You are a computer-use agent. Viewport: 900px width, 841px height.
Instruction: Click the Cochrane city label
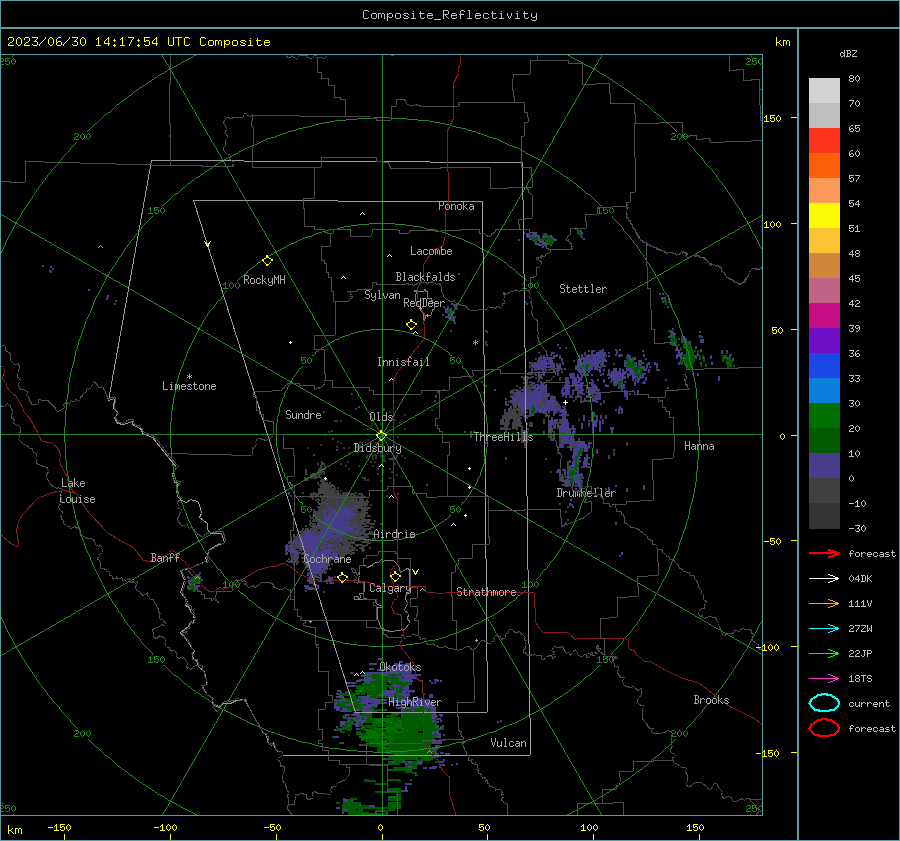(x=327, y=559)
